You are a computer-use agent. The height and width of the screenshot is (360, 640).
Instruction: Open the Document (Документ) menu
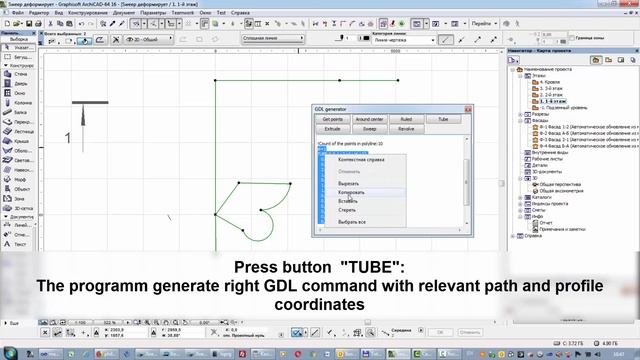[x=124, y=13]
